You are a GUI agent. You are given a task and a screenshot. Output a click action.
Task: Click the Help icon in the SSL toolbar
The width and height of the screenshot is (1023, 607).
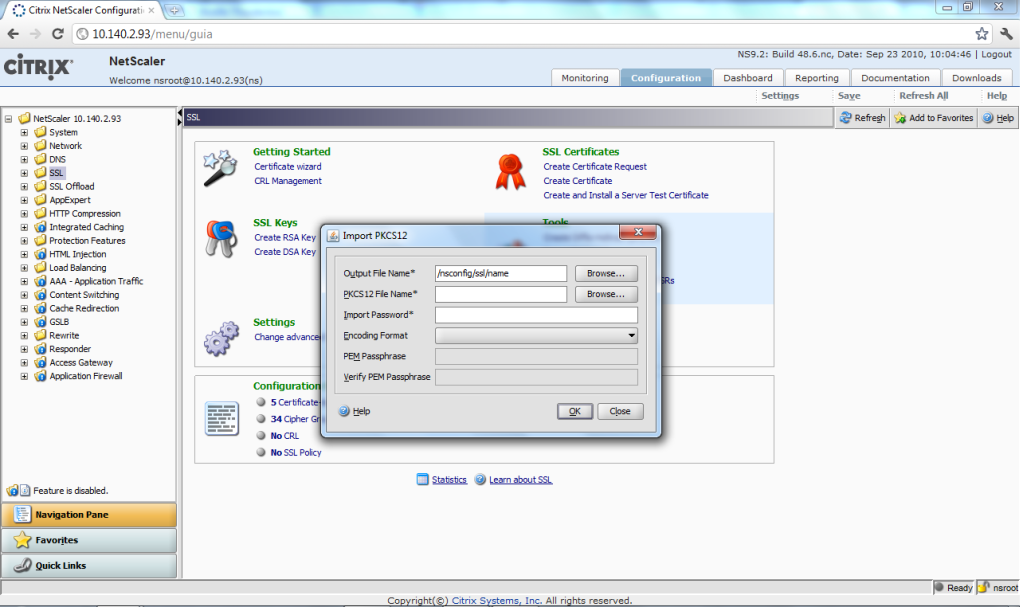coord(988,117)
